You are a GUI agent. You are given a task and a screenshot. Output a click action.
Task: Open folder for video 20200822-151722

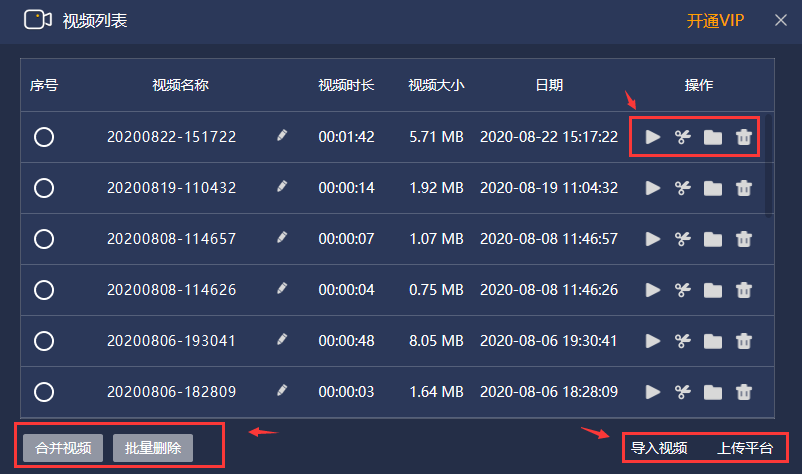pyautogui.click(x=712, y=137)
